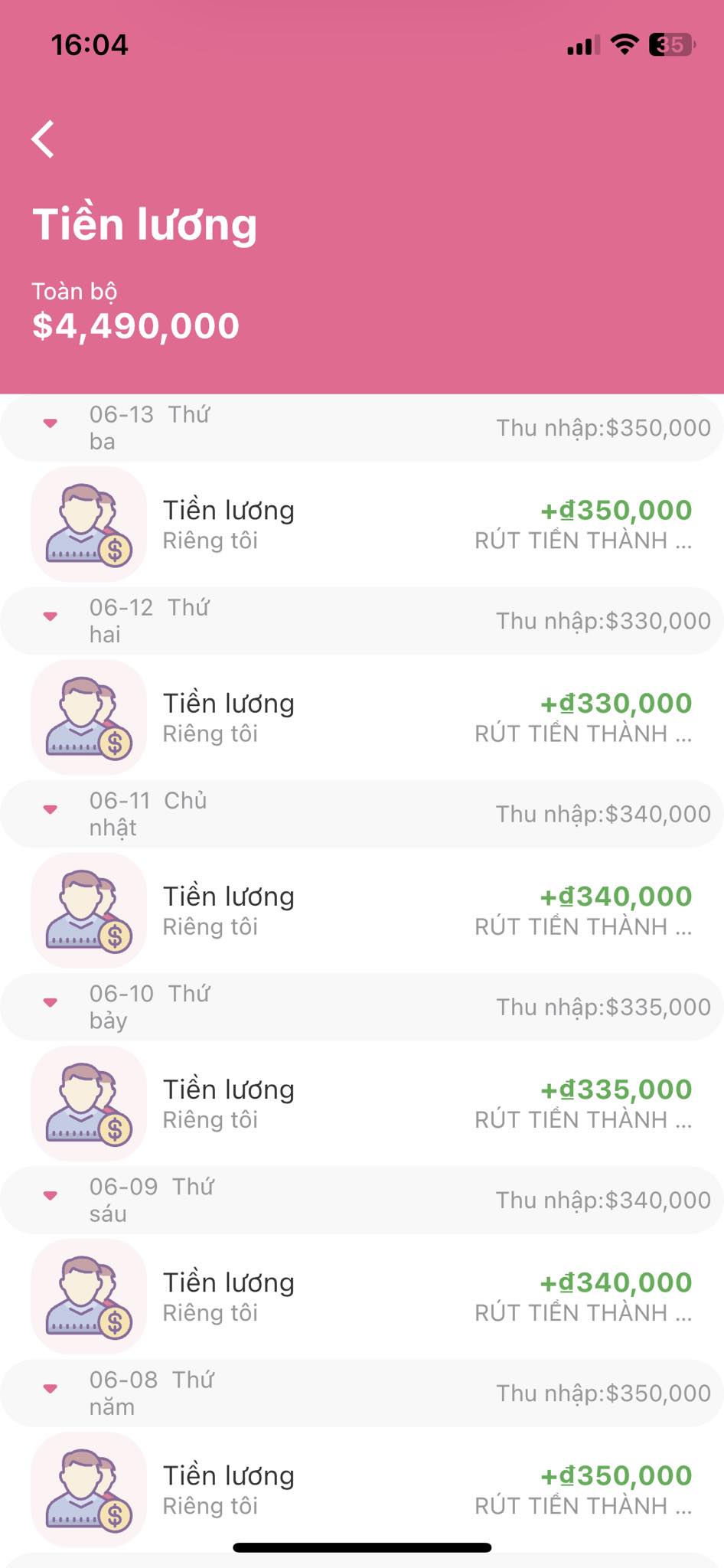
Task: Tap salary avatar icon for 06-08 entry
Action: 89,1489
